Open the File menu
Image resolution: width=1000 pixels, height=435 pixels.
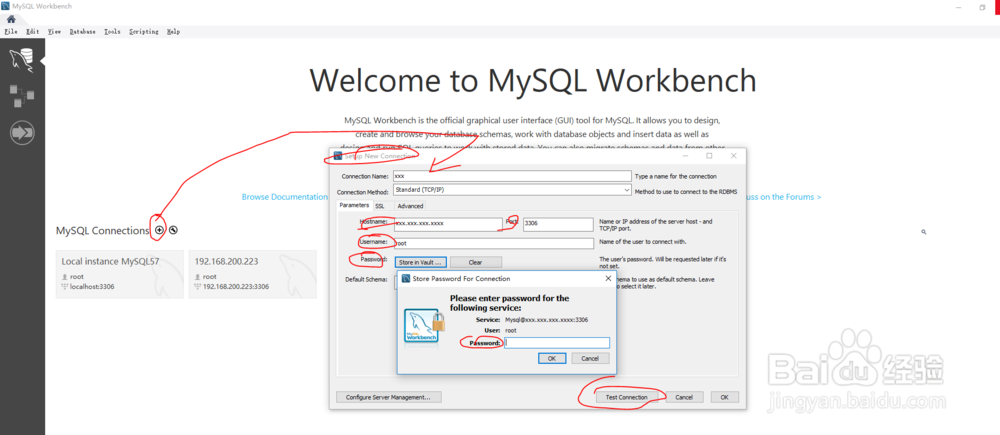coord(11,31)
